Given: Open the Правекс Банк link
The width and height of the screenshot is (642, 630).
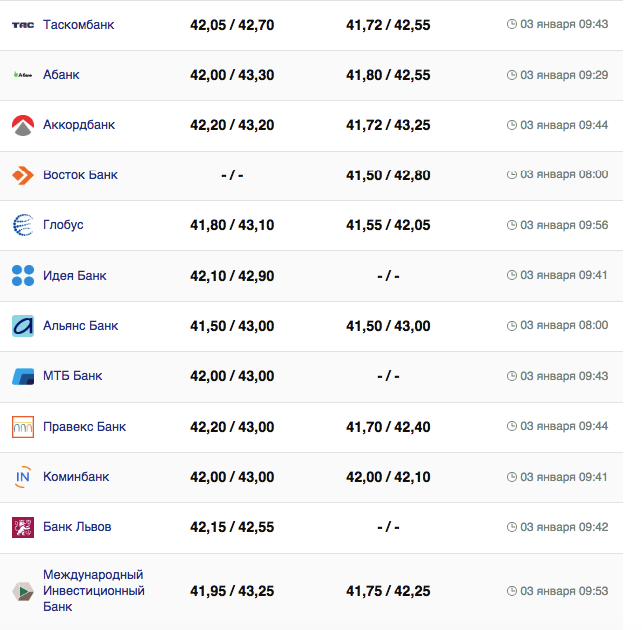Looking at the screenshot, I should [x=84, y=427].
